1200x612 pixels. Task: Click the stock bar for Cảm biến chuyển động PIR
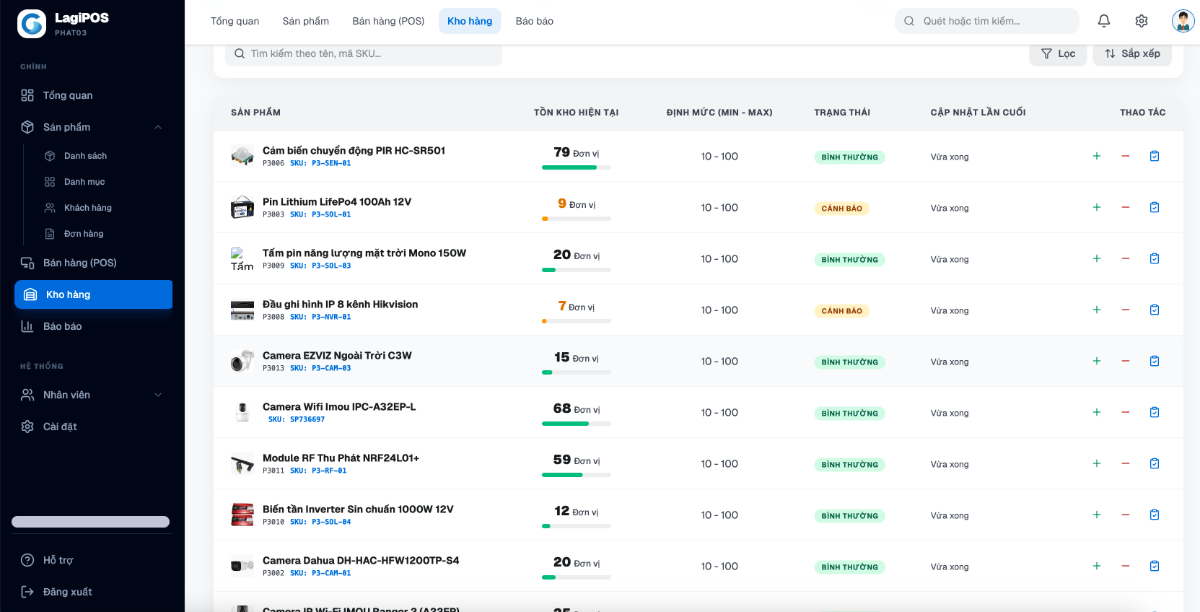[x=576, y=167]
